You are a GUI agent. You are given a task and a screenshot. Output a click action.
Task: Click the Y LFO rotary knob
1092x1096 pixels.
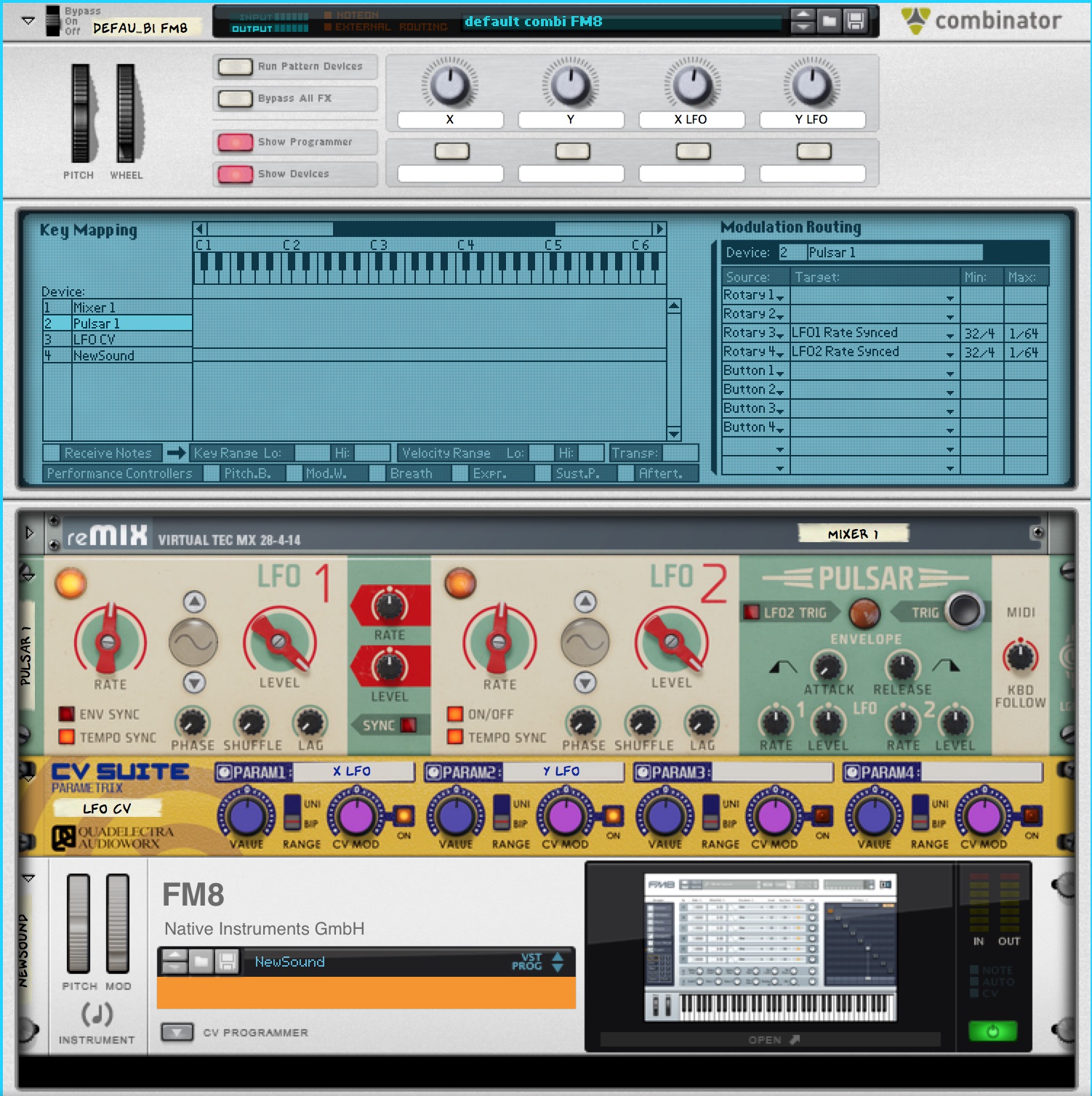click(812, 85)
